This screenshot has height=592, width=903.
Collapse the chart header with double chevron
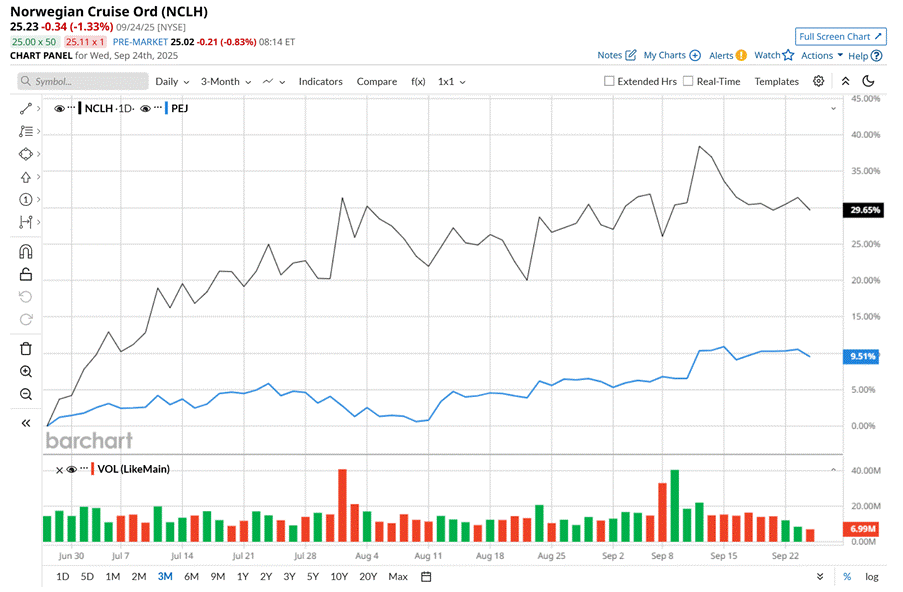(845, 81)
